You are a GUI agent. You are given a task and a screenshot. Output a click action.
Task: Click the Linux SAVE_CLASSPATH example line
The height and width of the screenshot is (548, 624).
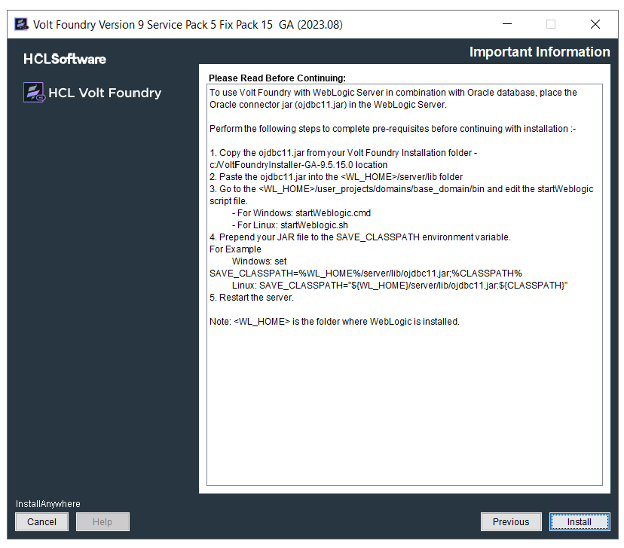400,285
